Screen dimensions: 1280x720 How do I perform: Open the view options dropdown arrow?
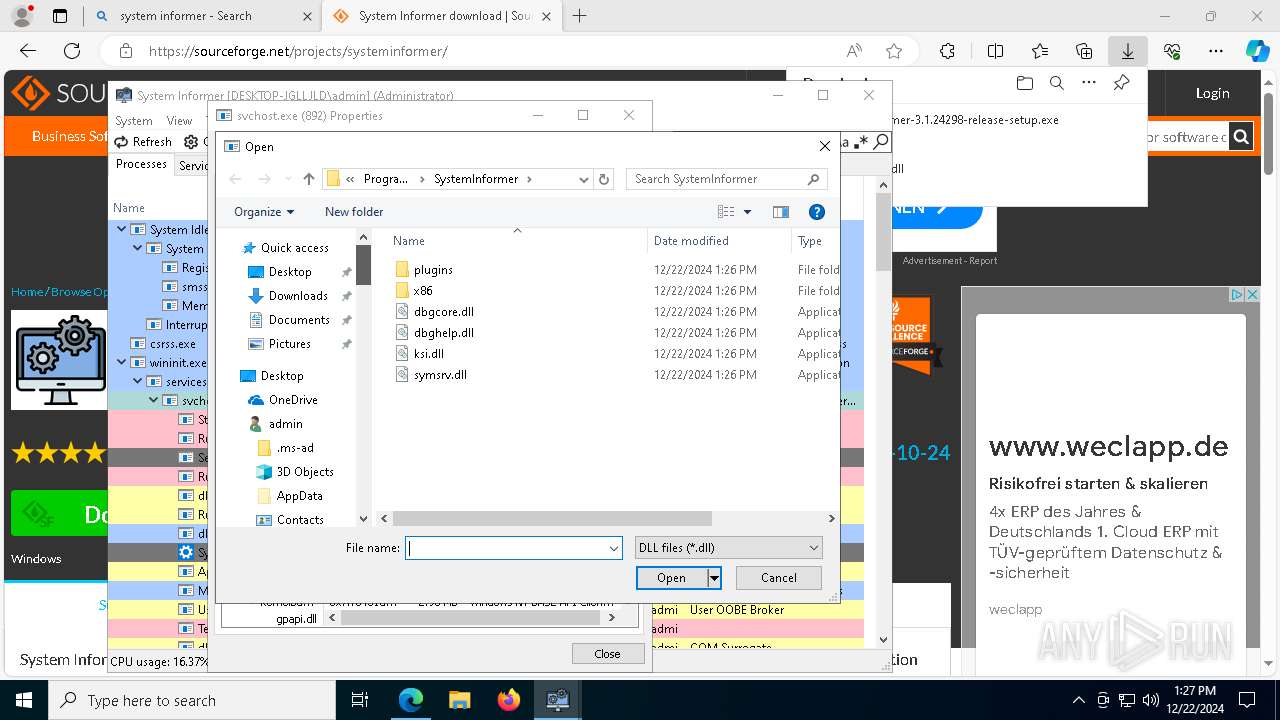click(x=747, y=212)
